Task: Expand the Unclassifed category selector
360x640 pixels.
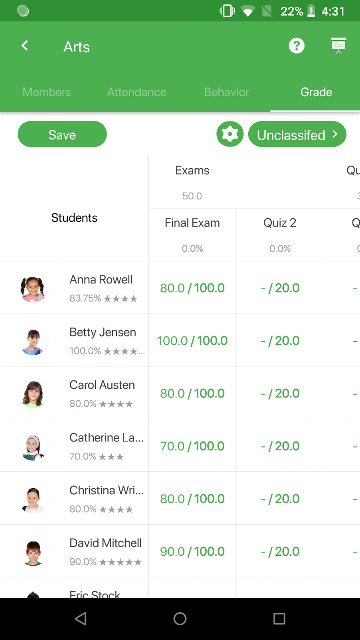Action: click(297, 134)
